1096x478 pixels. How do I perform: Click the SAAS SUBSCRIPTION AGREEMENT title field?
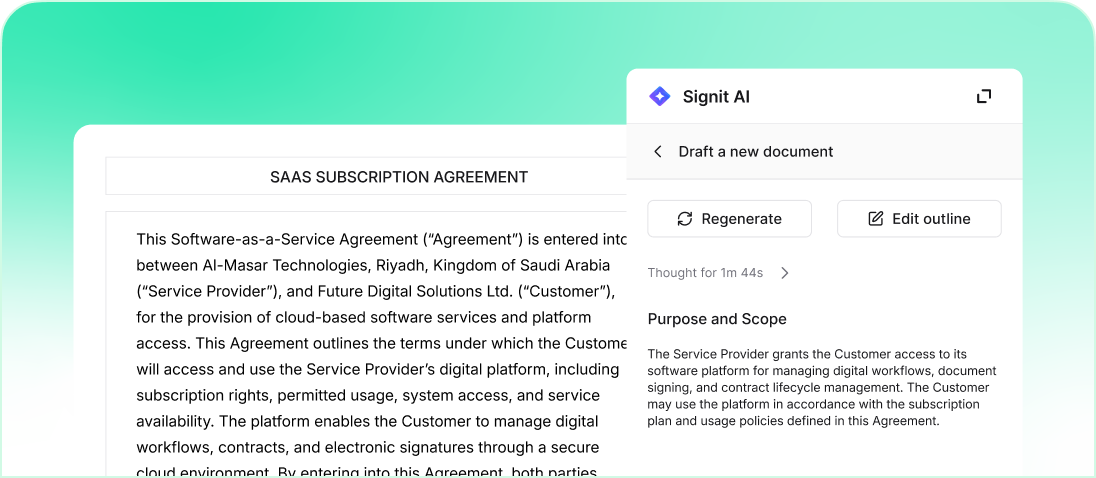point(399,177)
